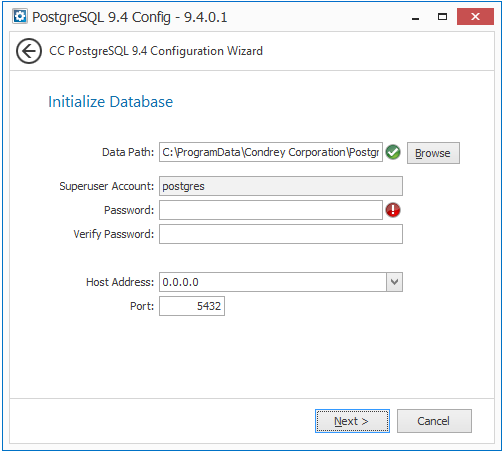This screenshot has width=504, height=453.
Task: Proceed with the Next > button
Action: tap(352, 421)
